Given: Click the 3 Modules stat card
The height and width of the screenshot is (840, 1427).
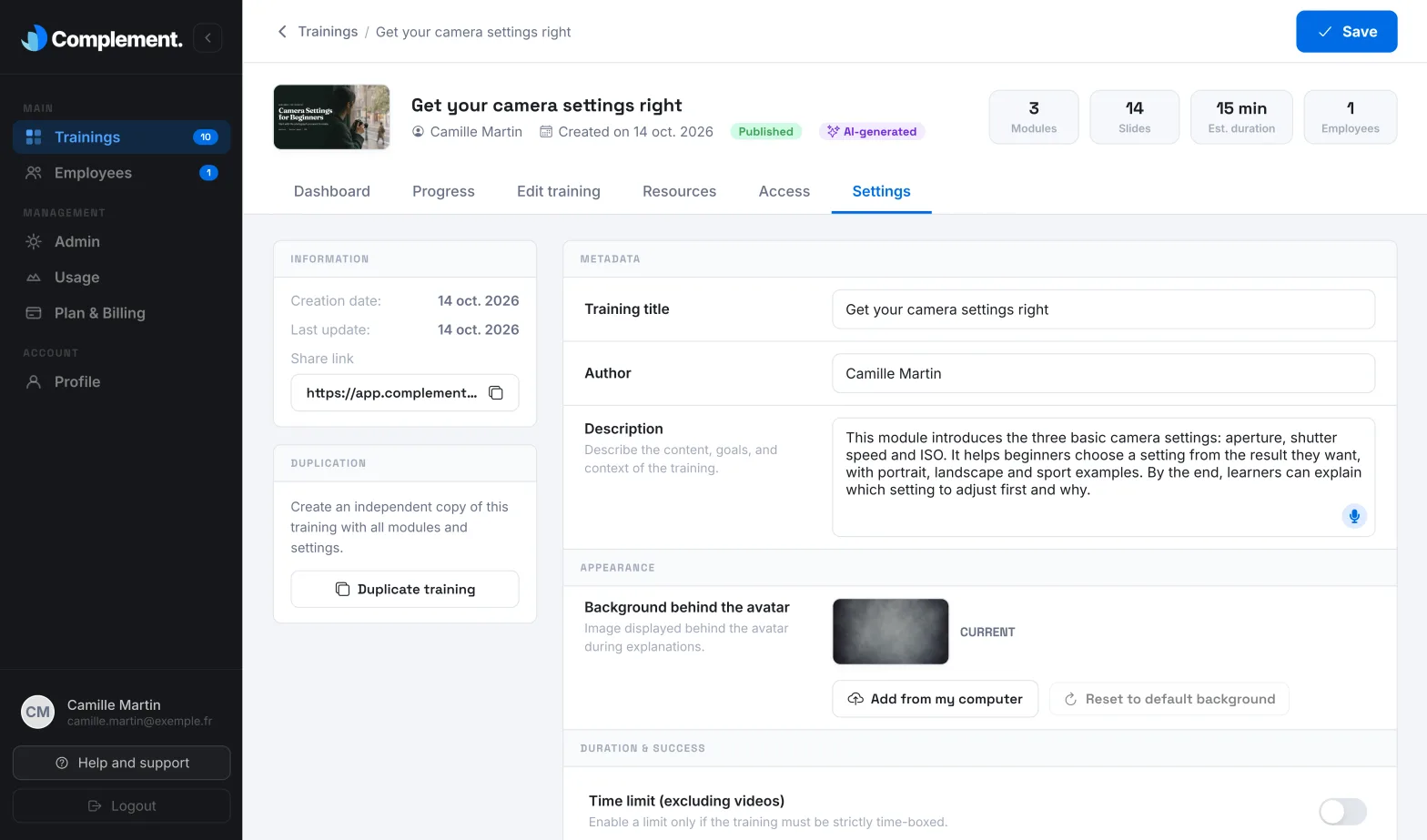Looking at the screenshot, I should click(1034, 116).
